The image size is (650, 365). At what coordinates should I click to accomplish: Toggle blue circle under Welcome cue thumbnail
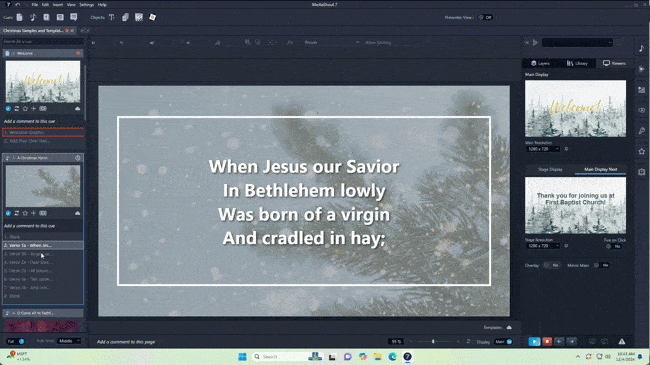point(8,109)
